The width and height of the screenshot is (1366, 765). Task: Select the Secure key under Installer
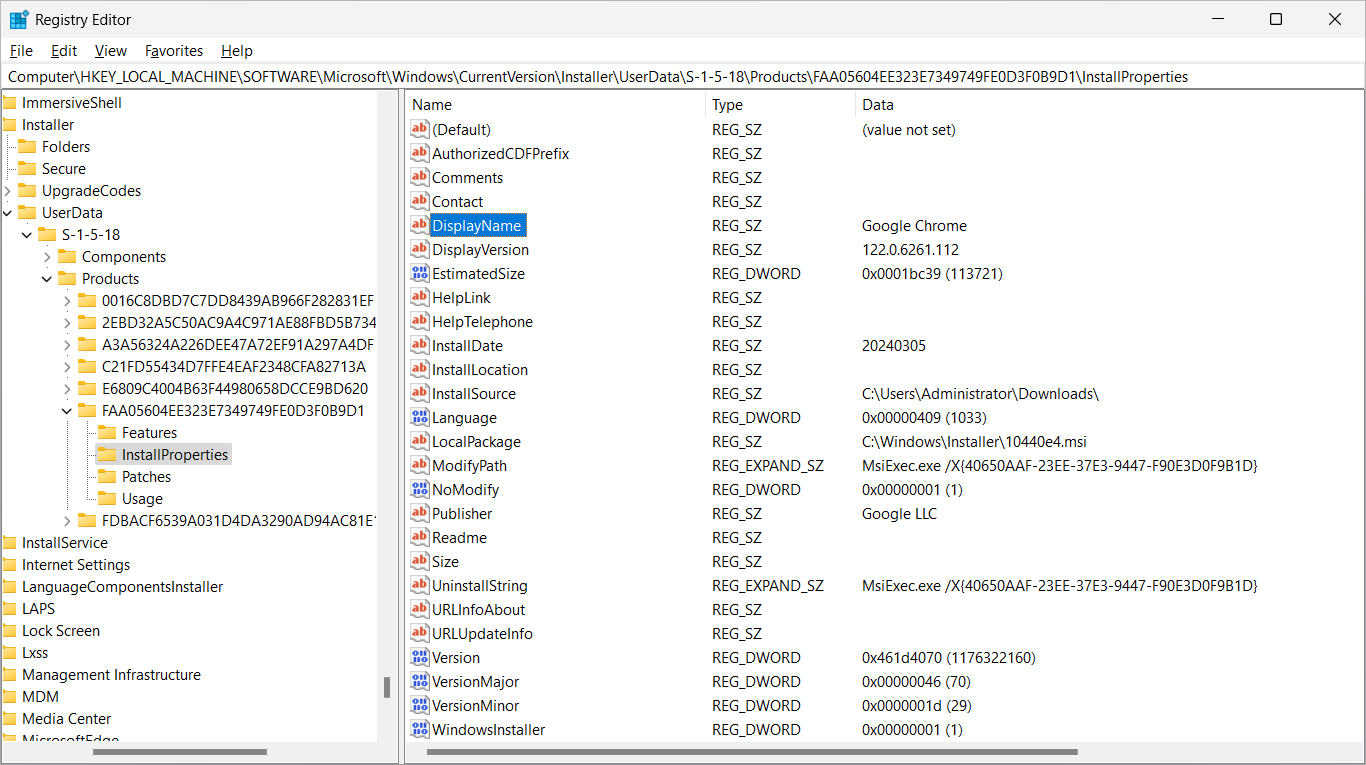click(64, 168)
